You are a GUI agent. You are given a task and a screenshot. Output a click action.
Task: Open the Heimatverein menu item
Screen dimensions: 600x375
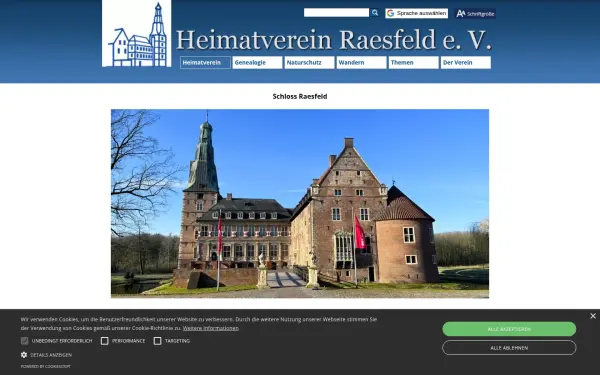coord(205,62)
